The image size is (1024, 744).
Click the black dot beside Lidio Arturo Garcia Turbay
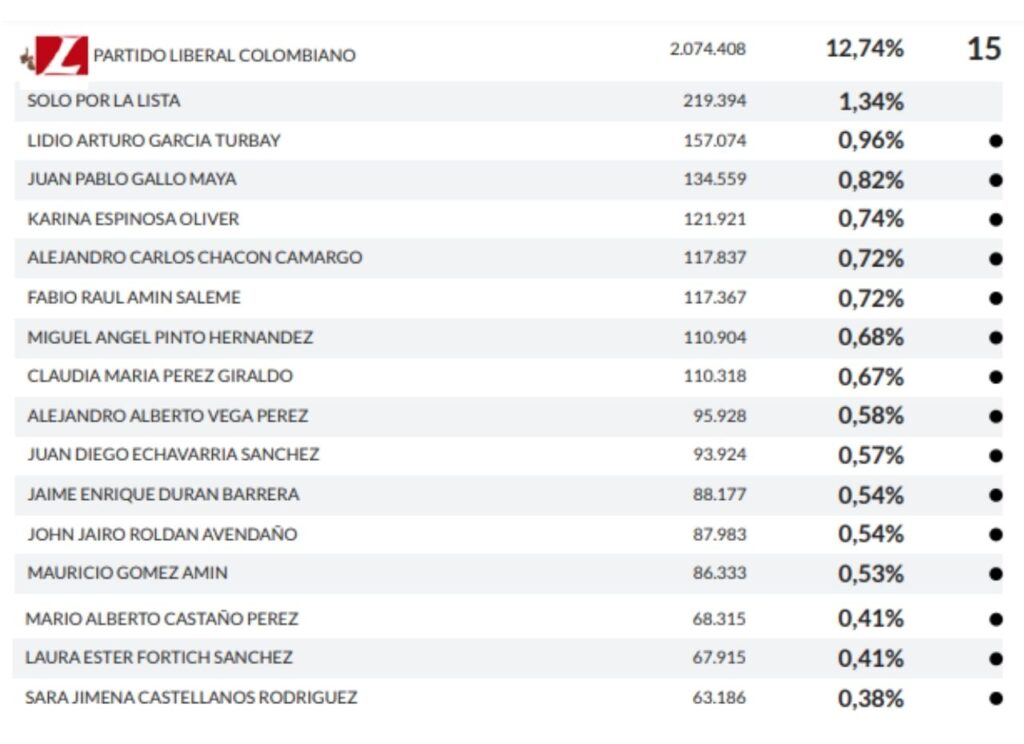coord(995,141)
